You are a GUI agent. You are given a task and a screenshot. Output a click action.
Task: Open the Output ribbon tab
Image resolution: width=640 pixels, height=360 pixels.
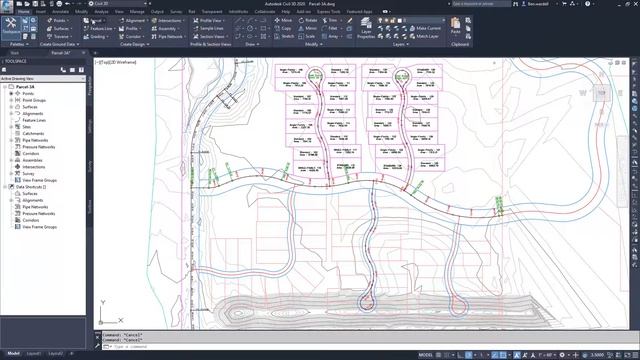[157, 12]
